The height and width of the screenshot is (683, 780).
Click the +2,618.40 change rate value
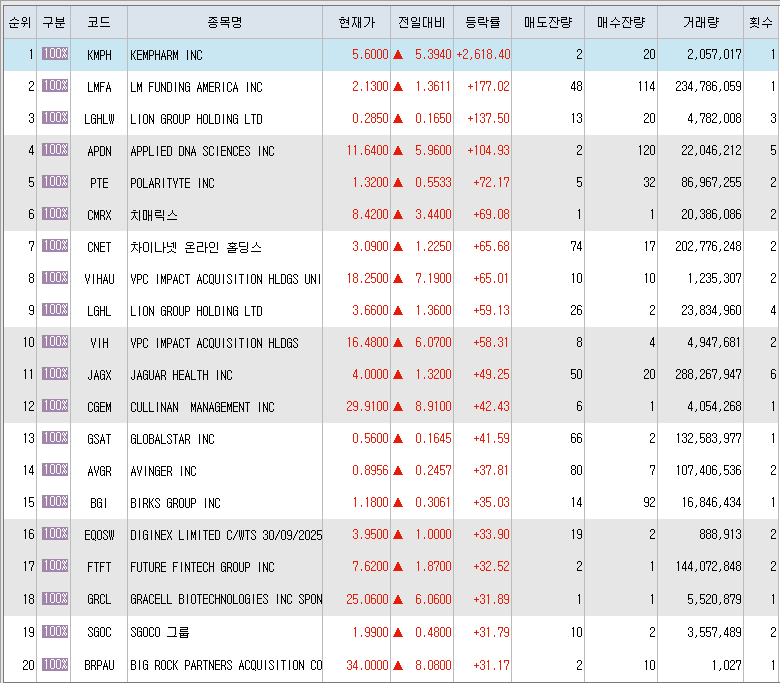(x=483, y=54)
